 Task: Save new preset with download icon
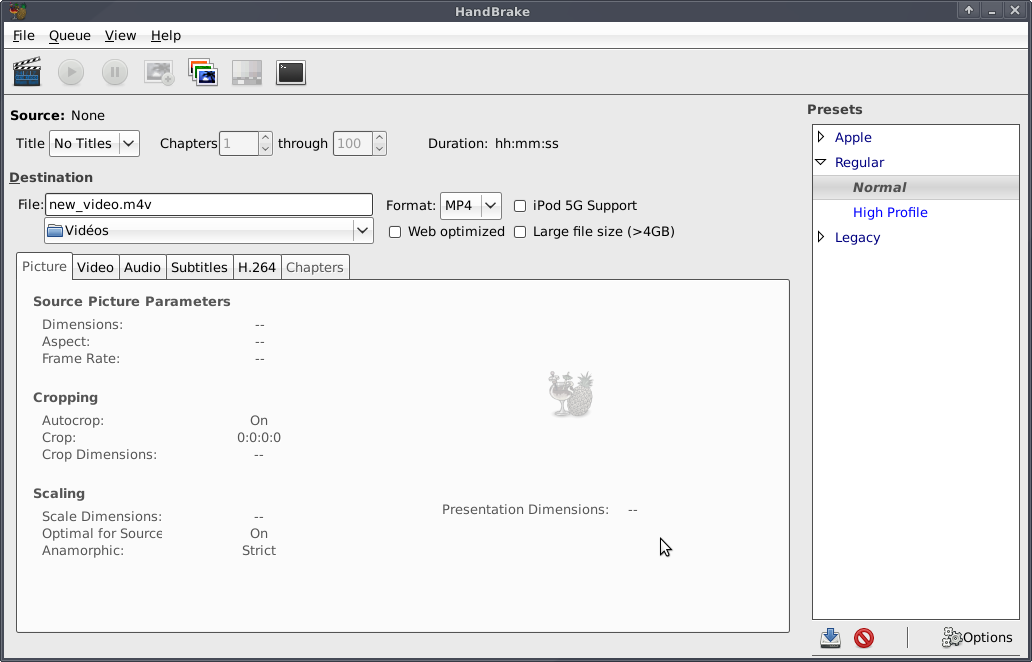[830, 637]
